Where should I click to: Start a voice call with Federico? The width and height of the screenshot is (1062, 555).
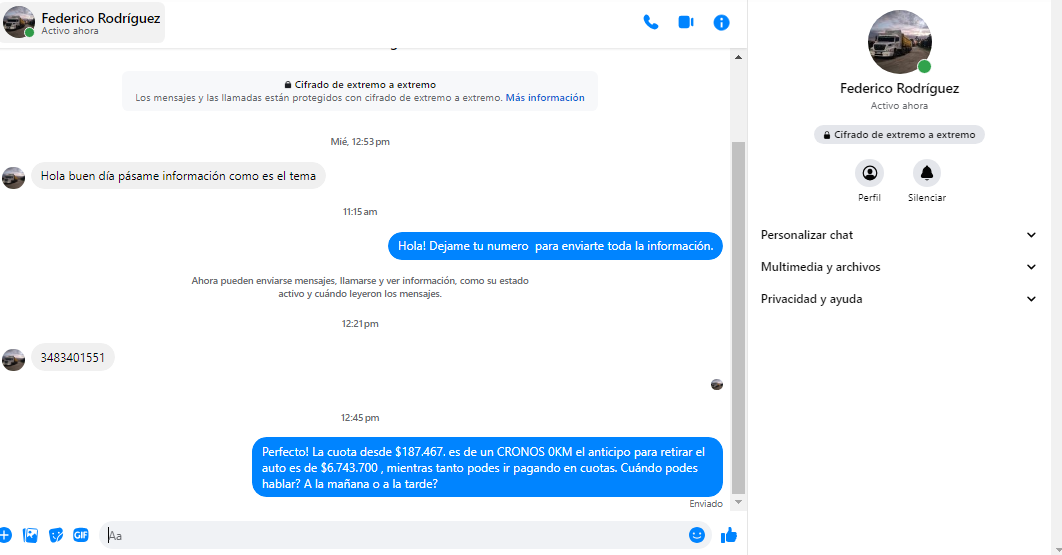click(651, 22)
